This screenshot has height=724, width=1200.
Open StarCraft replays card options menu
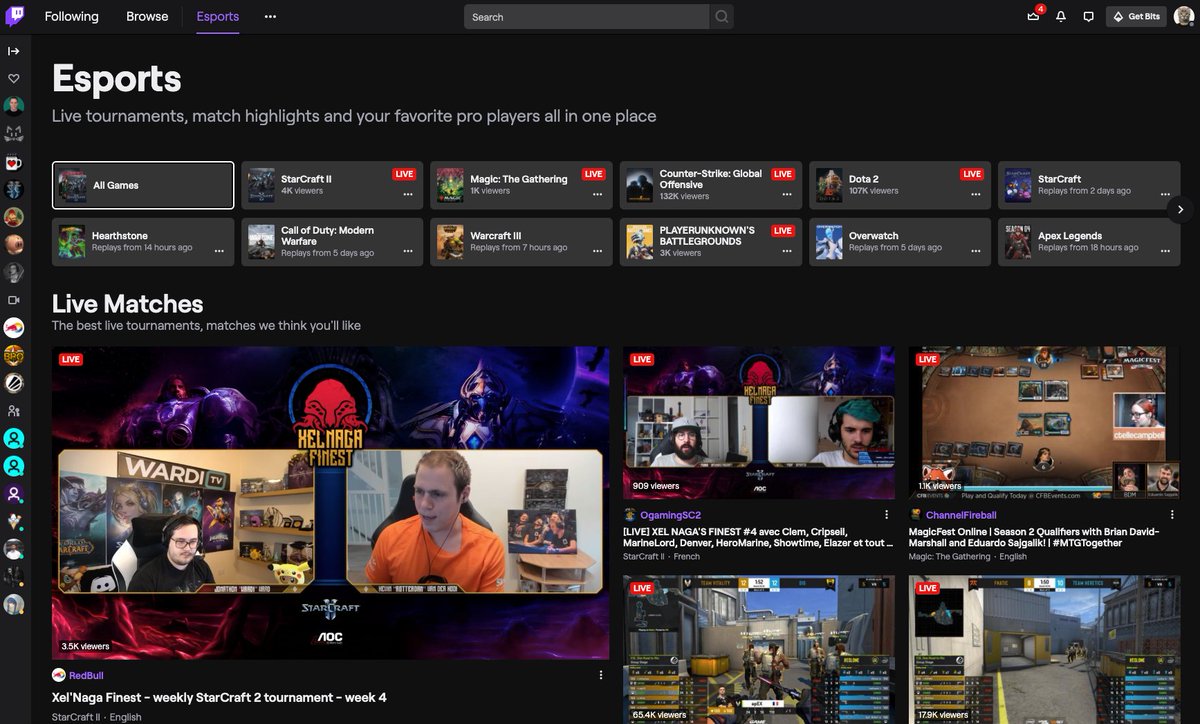(x=1165, y=195)
